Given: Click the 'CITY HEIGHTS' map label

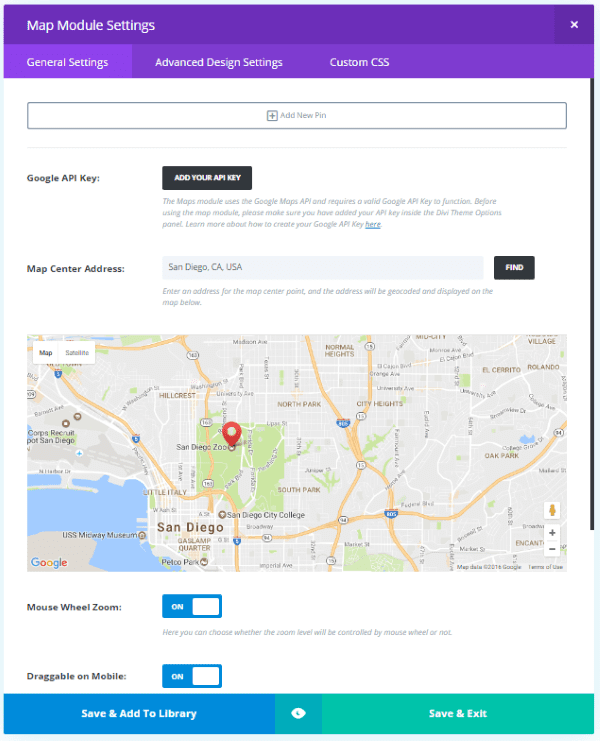Looking at the screenshot, I should pos(380,404).
